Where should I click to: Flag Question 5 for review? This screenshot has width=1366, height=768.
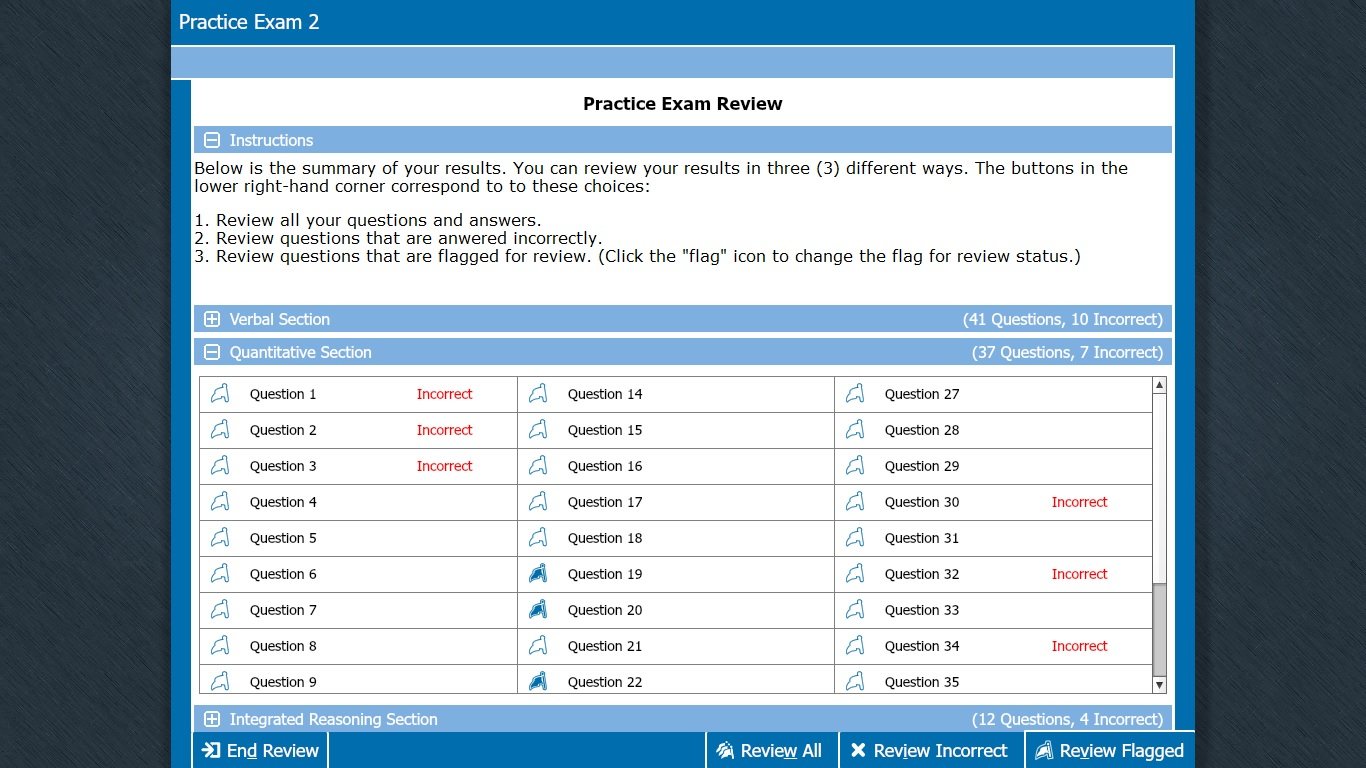coord(220,538)
